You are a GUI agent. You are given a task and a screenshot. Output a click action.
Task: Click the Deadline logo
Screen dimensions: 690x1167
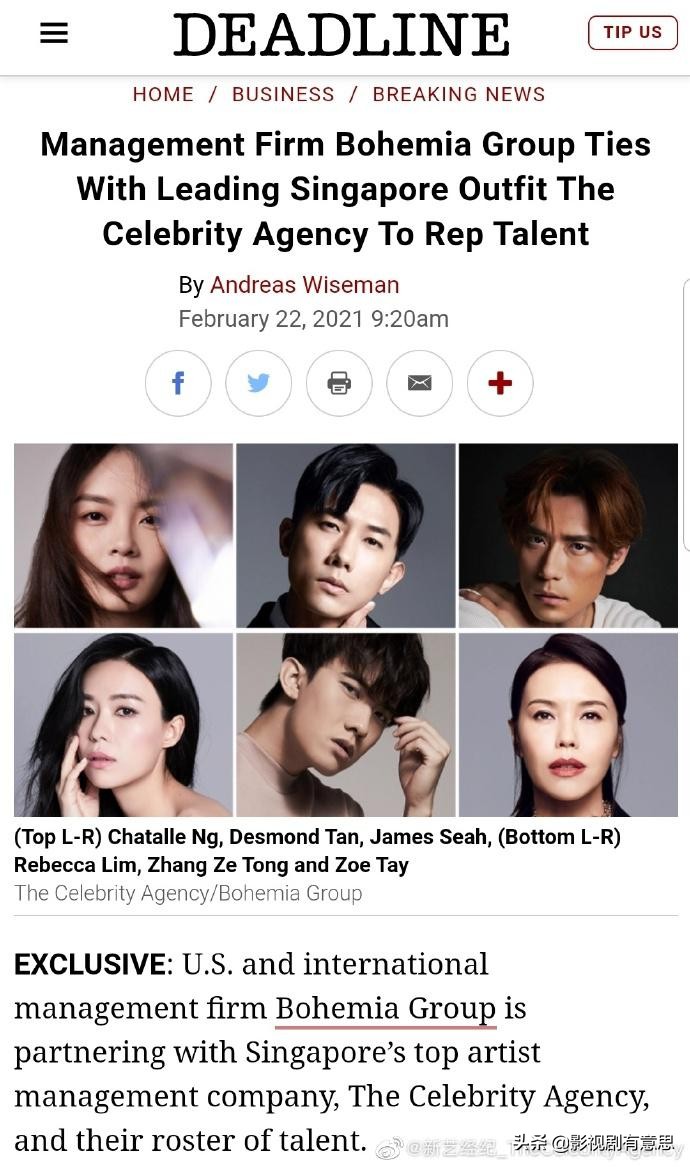pyautogui.click(x=342, y=34)
